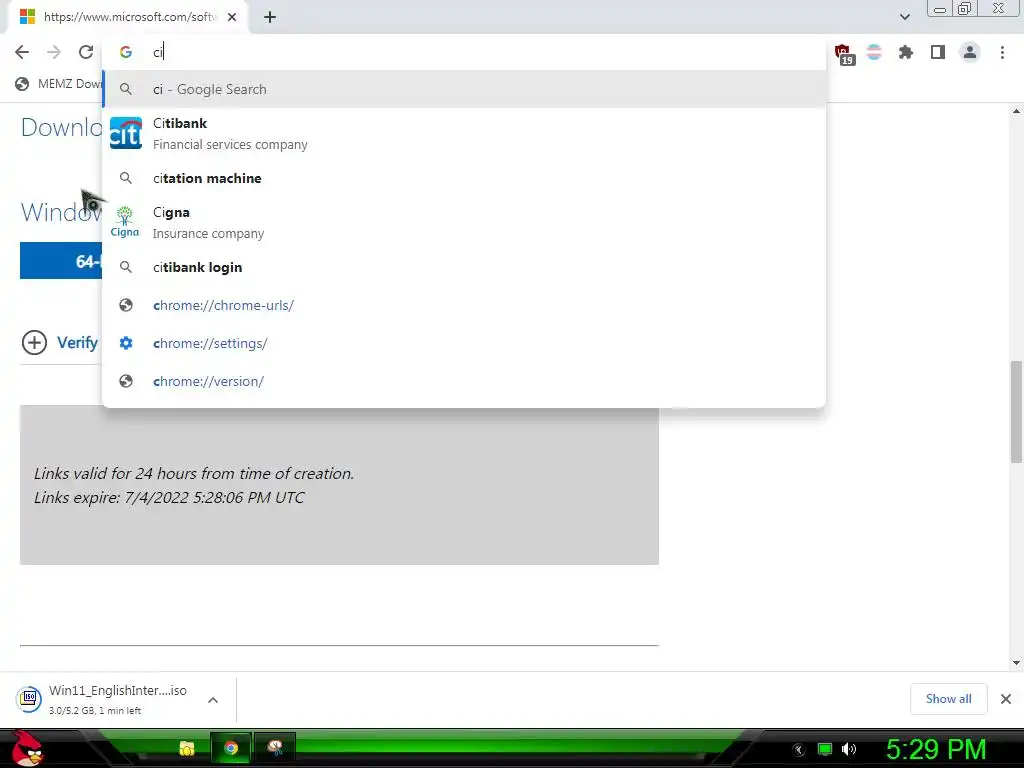The width and height of the screenshot is (1024, 768).
Task: Expand the download item options chevron
Action: (x=213, y=700)
